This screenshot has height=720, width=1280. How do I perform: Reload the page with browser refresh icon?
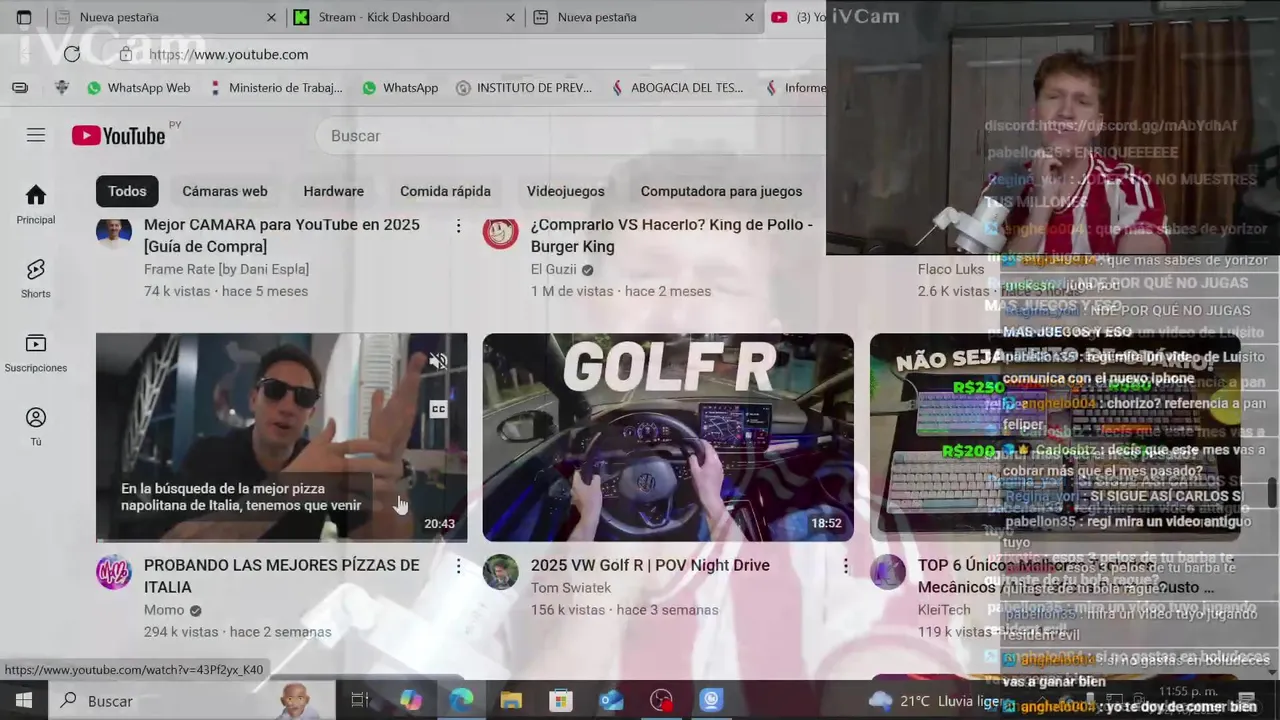pyautogui.click(x=72, y=54)
